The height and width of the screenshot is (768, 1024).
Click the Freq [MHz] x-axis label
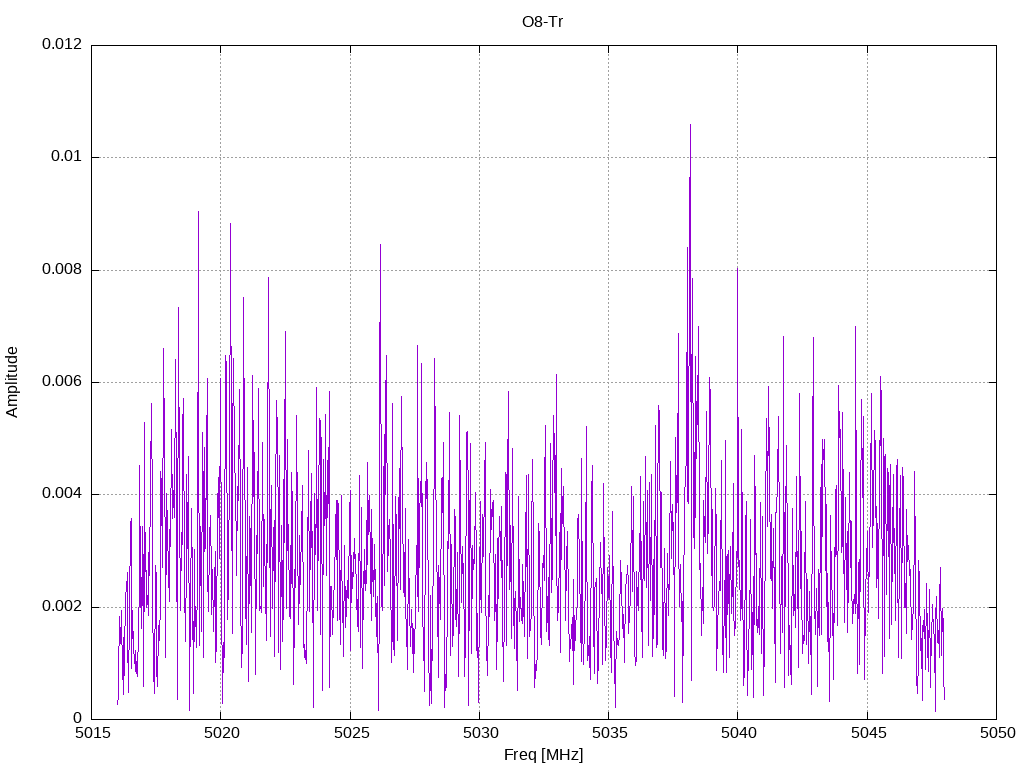(543, 755)
